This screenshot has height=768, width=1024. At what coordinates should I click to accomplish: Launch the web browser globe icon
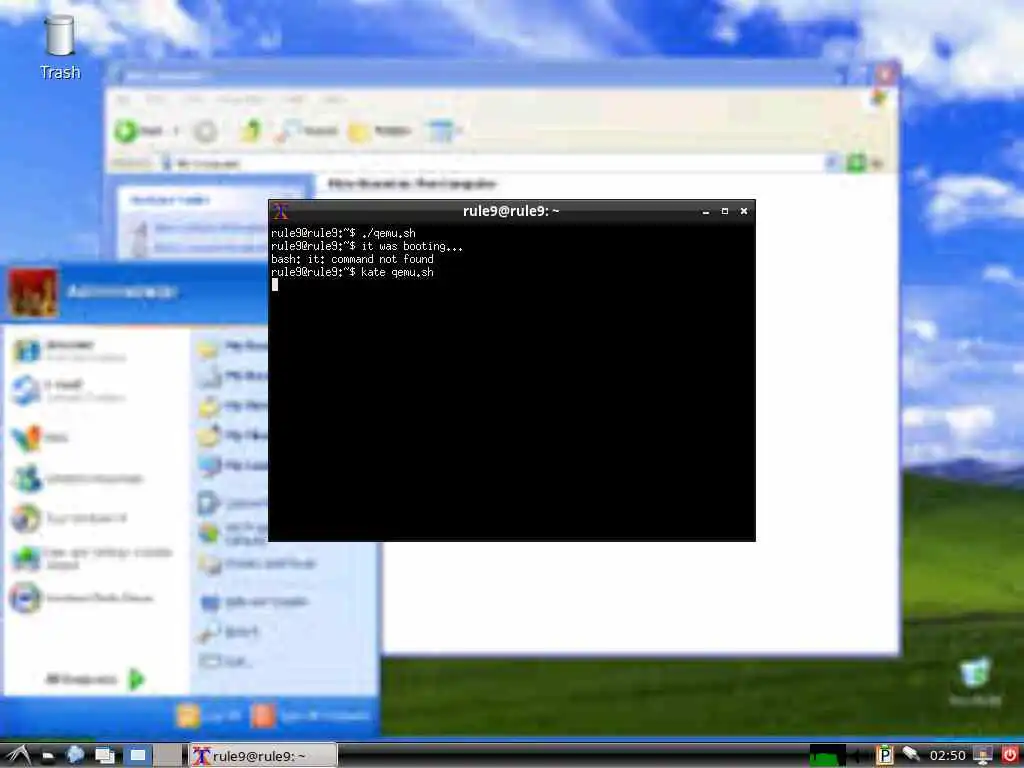click(75, 755)
